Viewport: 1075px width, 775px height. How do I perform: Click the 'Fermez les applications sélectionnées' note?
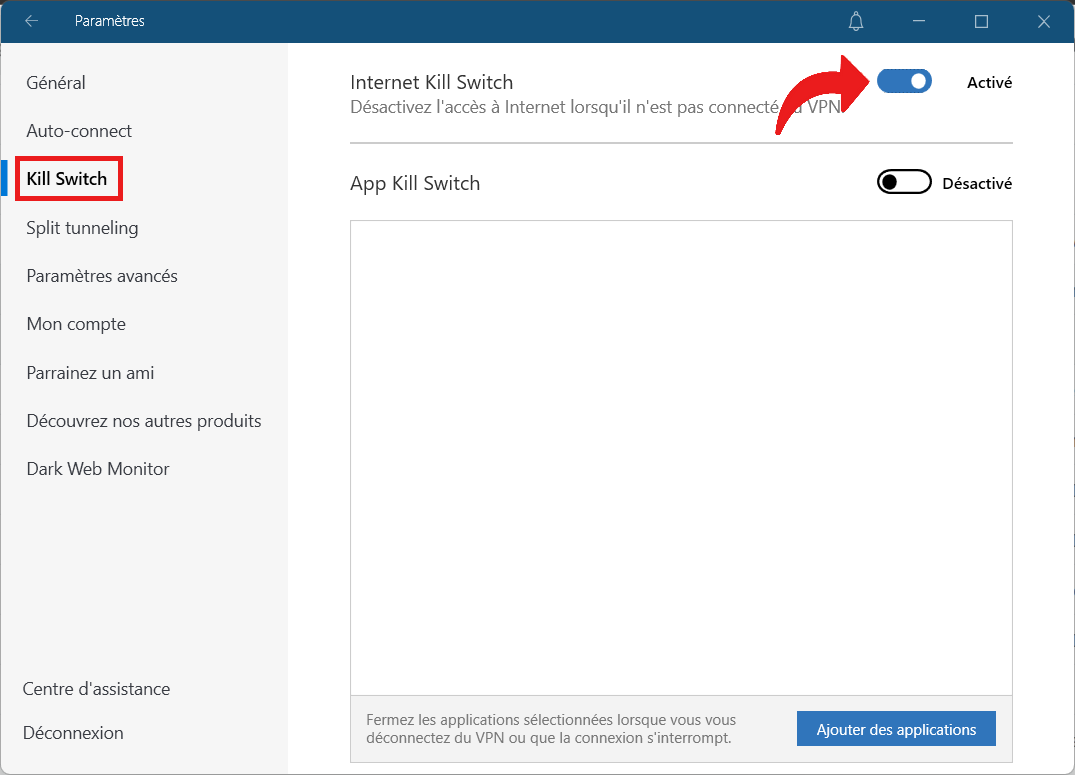pyautogui.click(x=551, y=728)
